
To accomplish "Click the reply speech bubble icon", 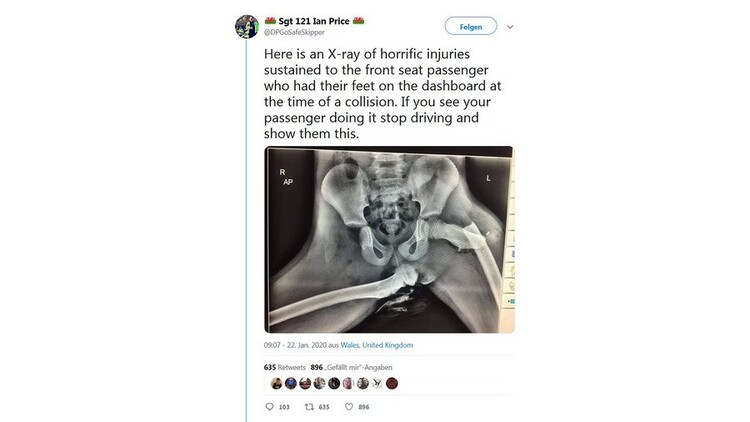I will click(x=269, y=407).
